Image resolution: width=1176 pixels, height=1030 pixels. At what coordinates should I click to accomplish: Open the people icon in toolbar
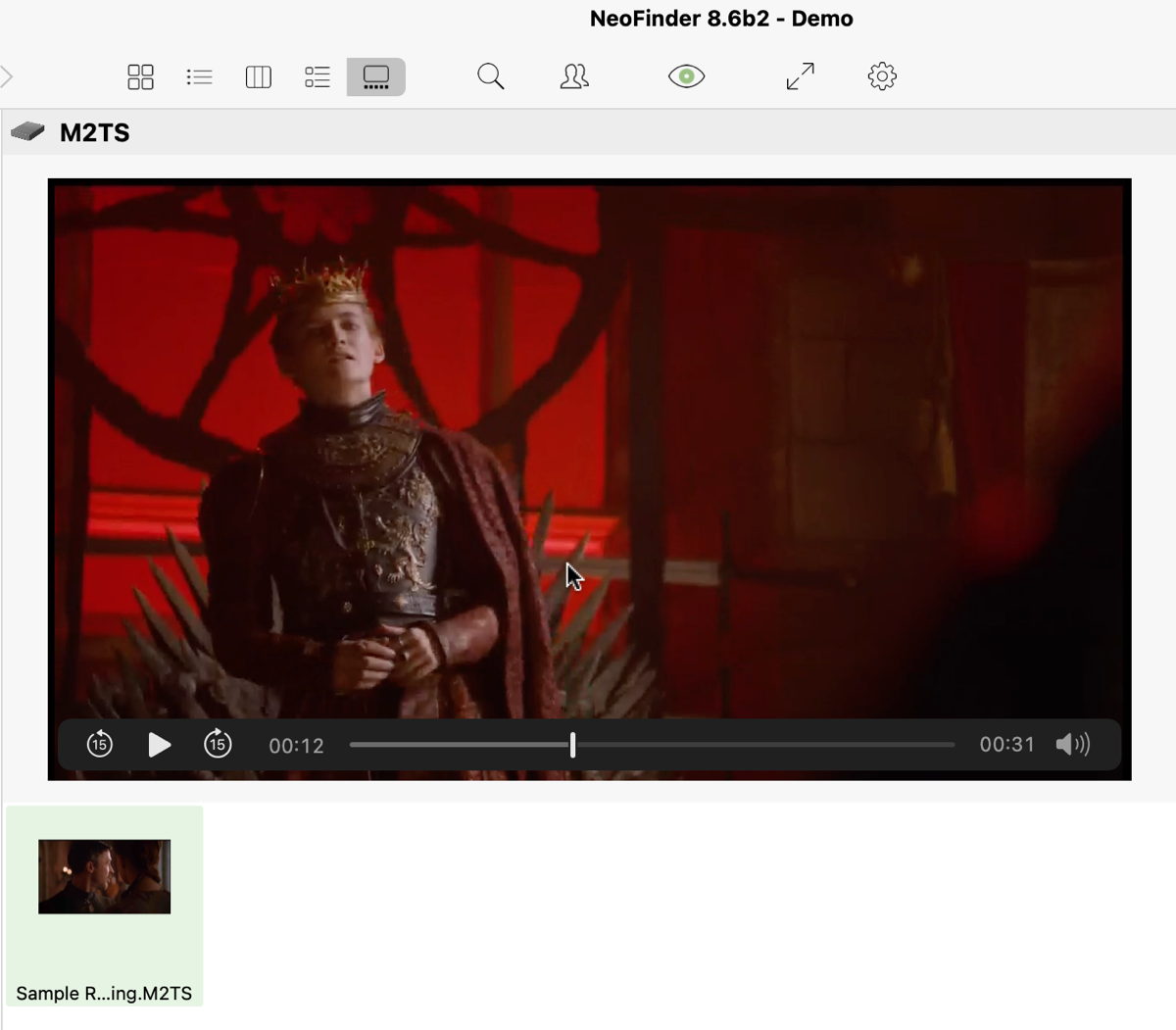click(574, 76)
